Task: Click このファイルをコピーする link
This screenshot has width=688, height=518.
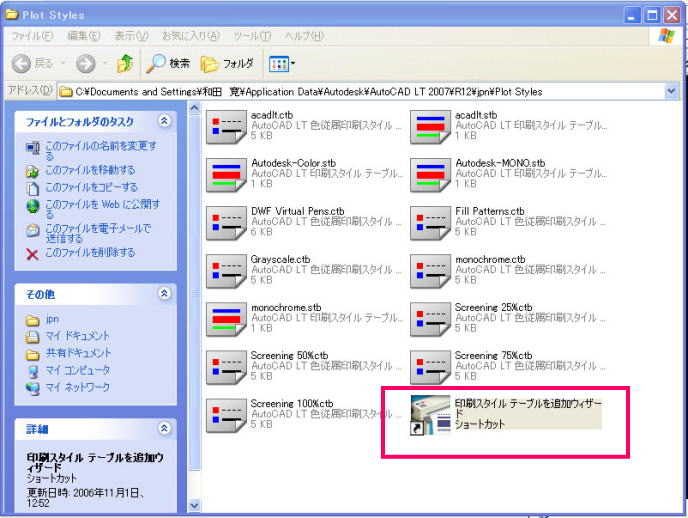Action: point(92,187)
